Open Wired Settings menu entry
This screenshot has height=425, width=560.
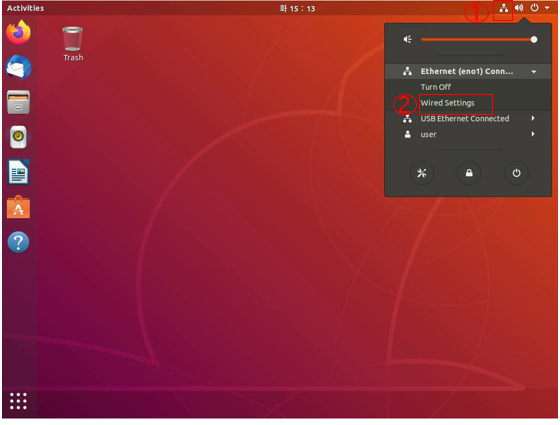coord(447,103)
